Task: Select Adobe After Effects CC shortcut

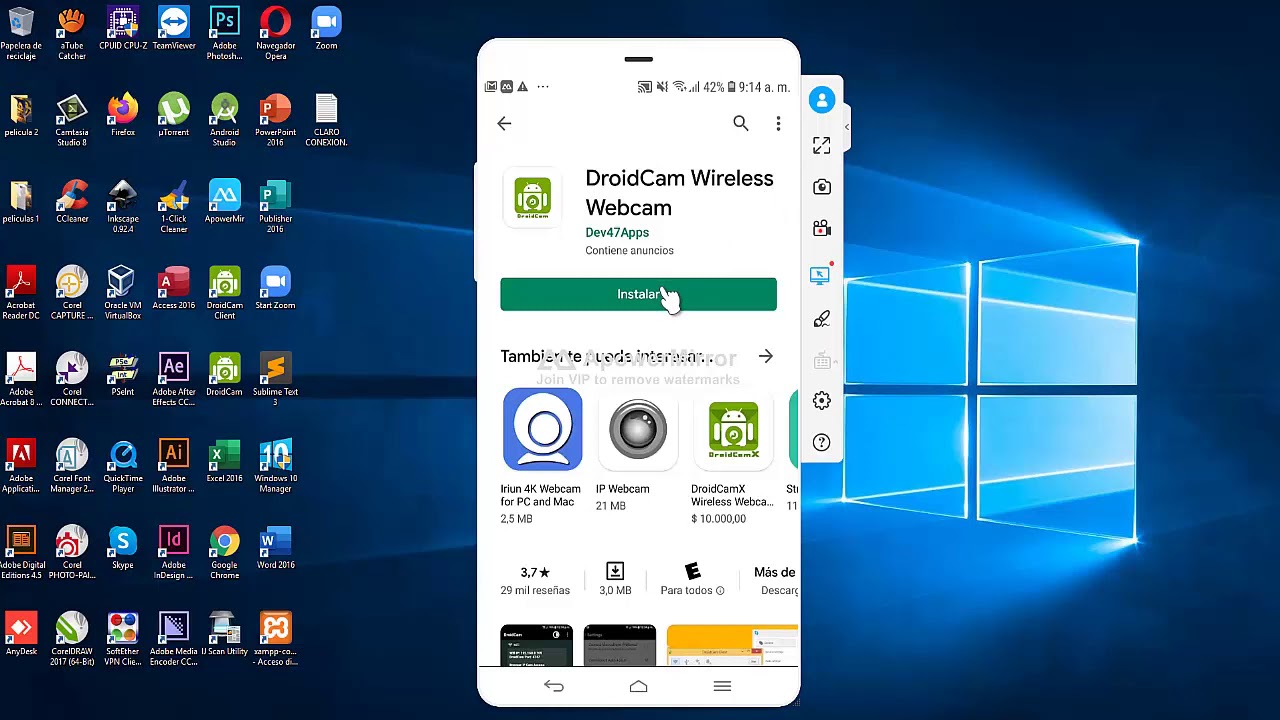Action: pos(174,380)
